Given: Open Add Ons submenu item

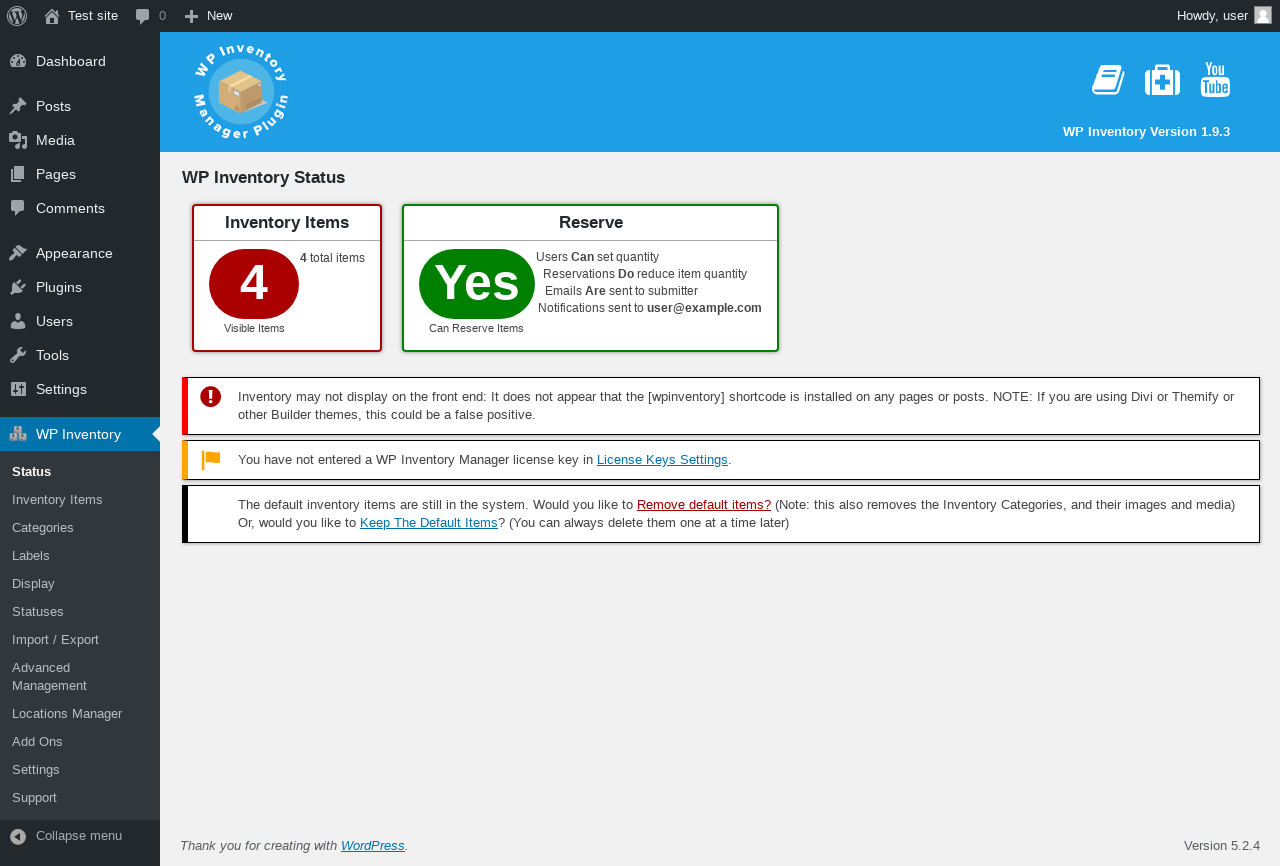Looking at the screenshot, I should 37,741.
